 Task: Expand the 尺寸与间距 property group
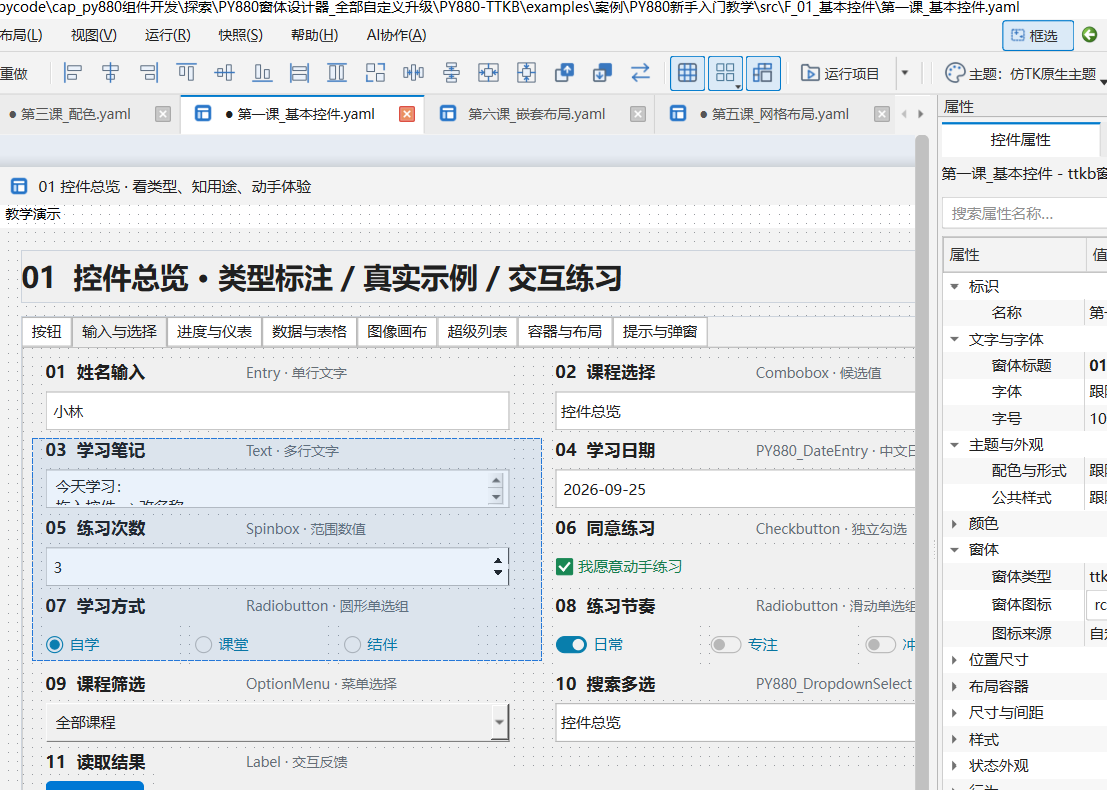click(x=955, y=713)
